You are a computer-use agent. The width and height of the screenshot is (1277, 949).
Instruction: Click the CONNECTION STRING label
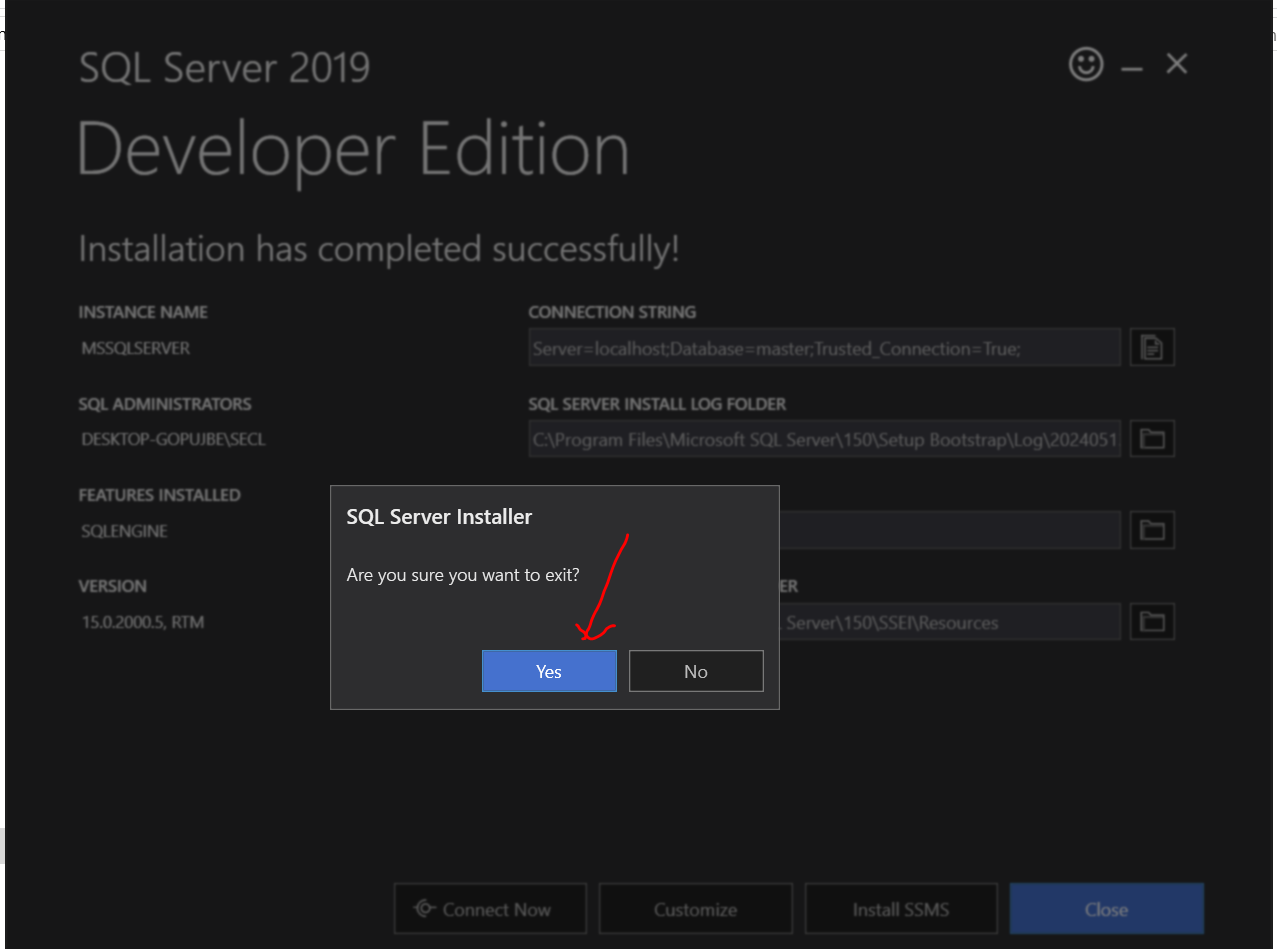[x=612, y=312]
